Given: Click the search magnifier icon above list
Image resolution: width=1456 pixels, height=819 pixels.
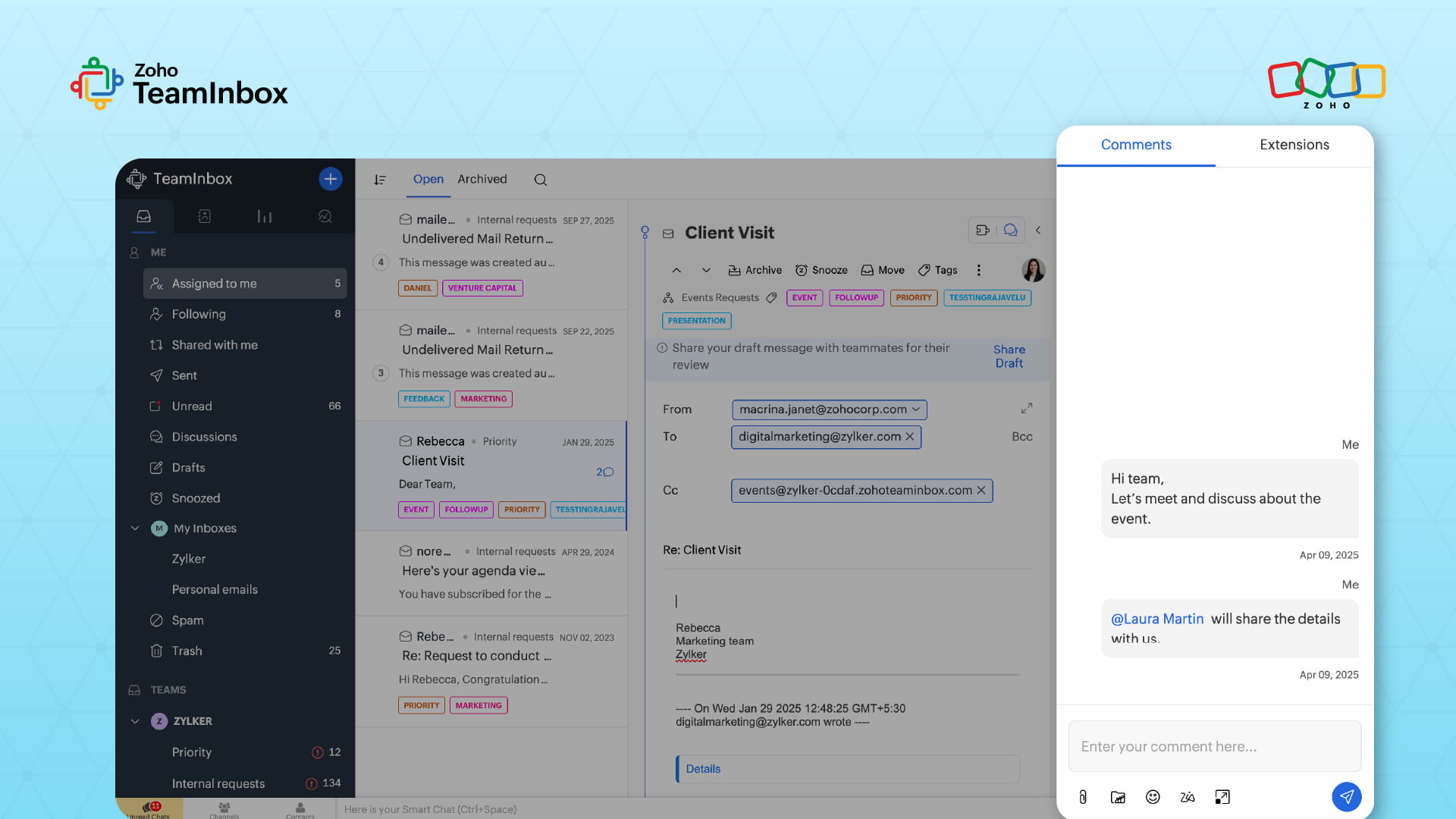Looking at the screenshot, I should pyautogui.click(x=540, y=180).
